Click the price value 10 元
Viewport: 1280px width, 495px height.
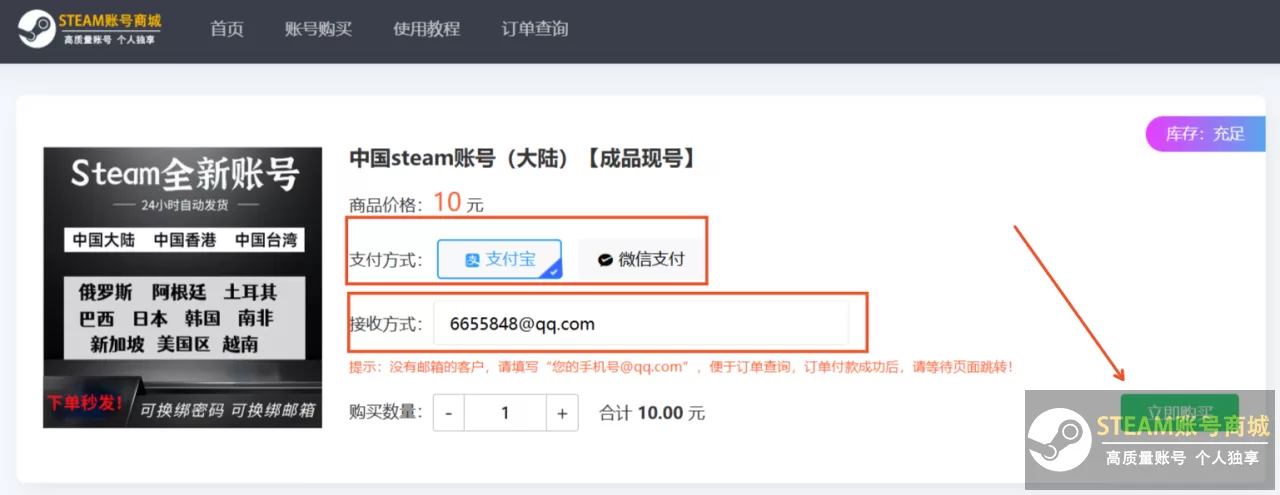(458, 203)
